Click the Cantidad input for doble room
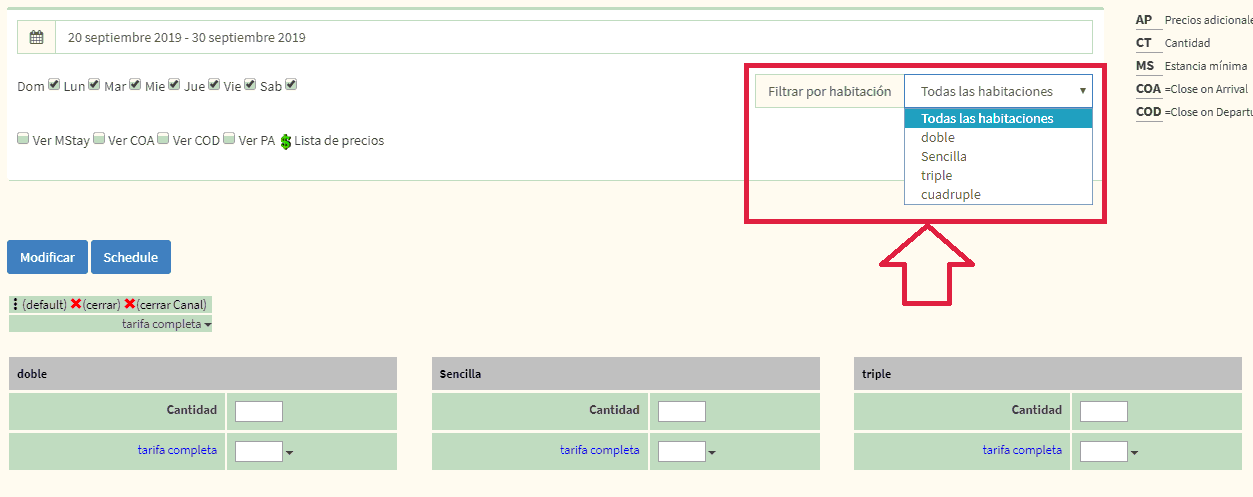The image size is (1253, 497). click(259, 411)
